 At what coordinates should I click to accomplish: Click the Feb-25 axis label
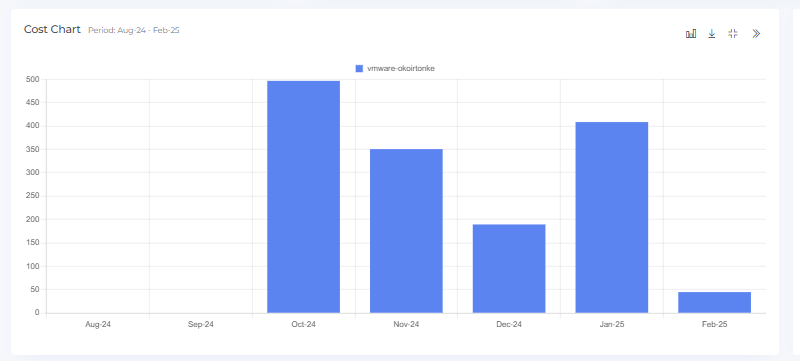(714, 324)
